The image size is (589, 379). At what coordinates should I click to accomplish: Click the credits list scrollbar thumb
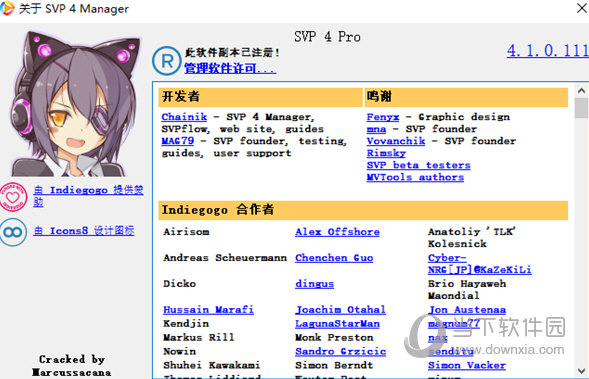pos(581,107)
